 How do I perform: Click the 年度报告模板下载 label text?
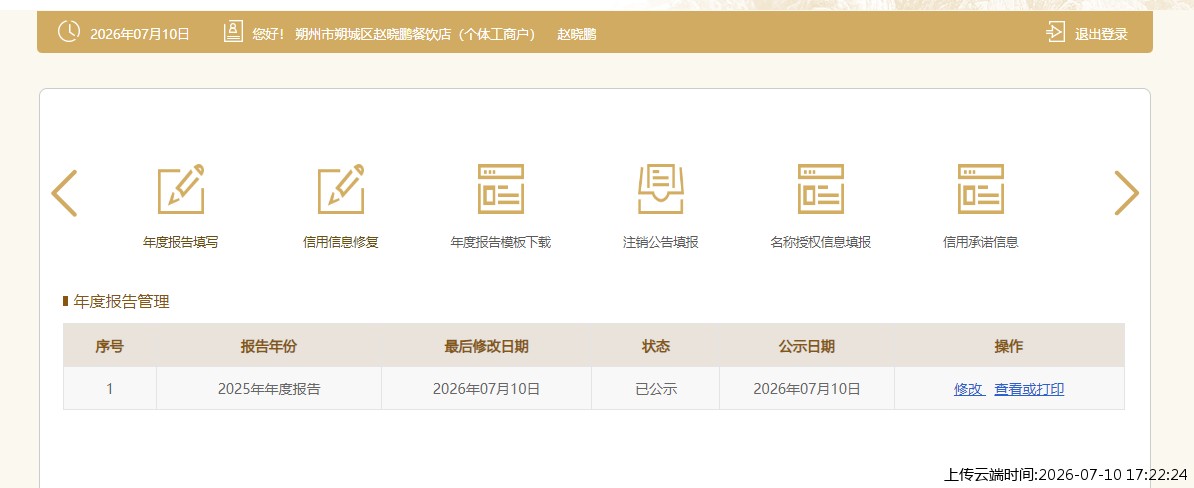click(x=500, y=243)
